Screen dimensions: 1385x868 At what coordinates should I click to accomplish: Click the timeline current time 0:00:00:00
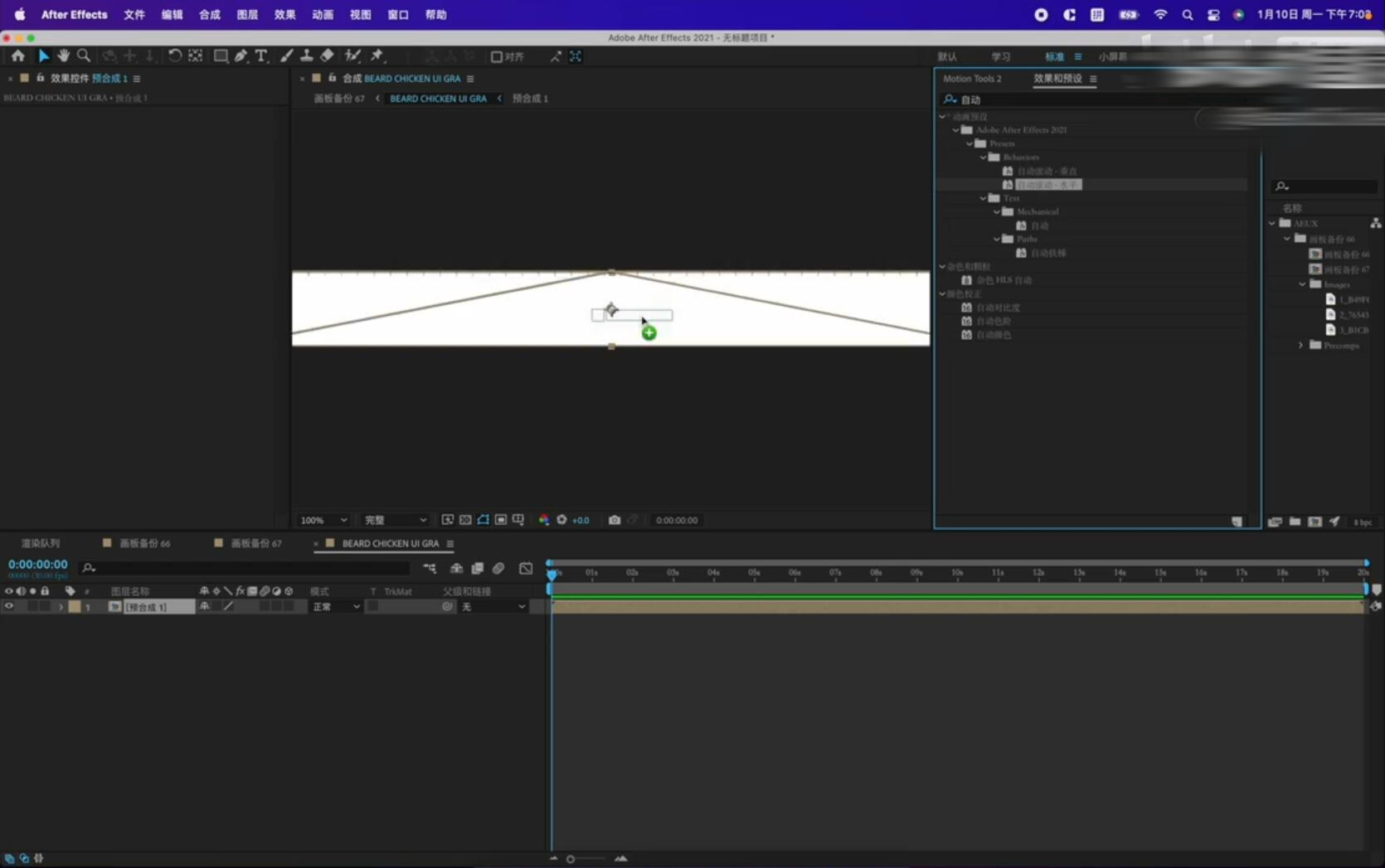(x=38, y=565)
